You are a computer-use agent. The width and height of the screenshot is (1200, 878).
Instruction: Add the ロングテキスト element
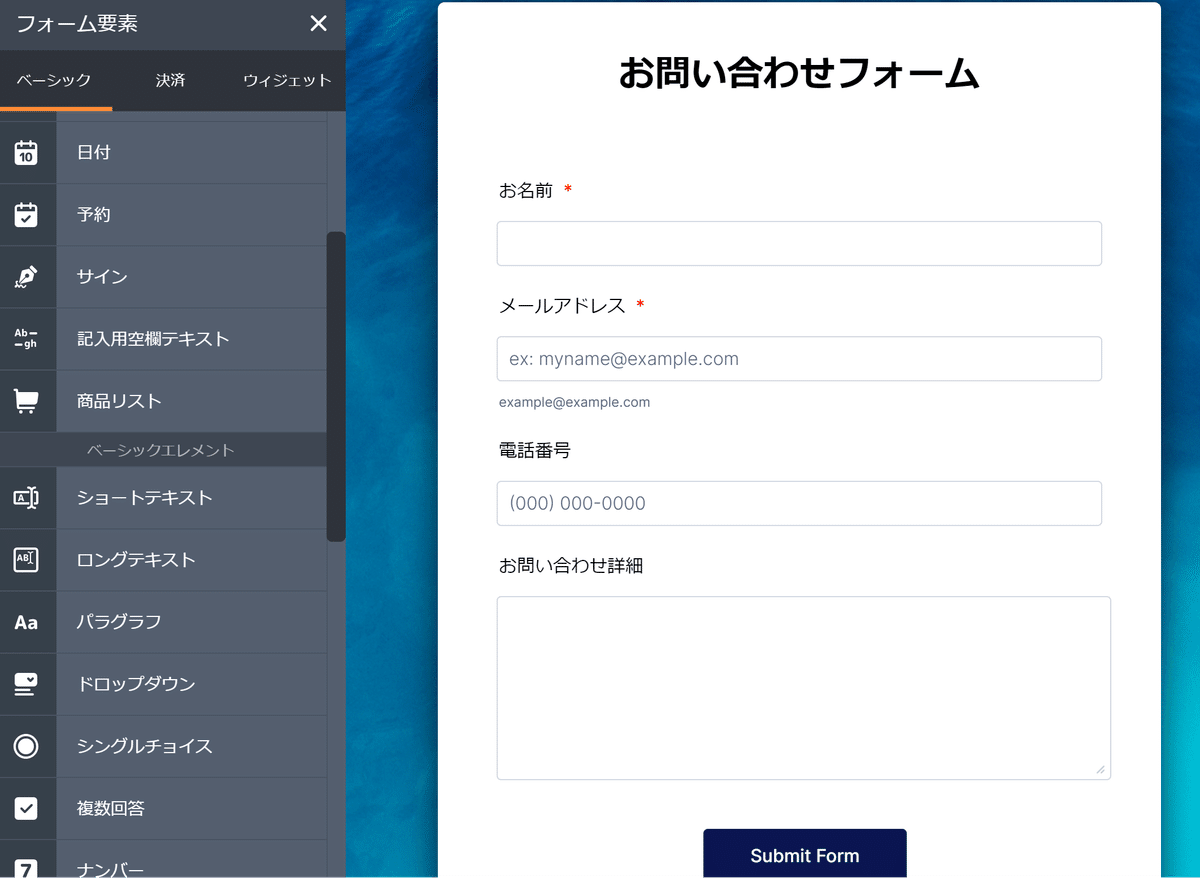coord(163,559)
